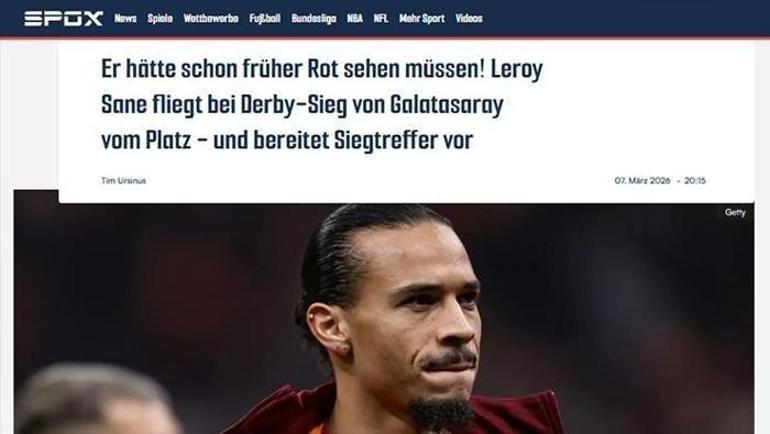The height and width of the screenshot is (434, 770).
Task: Go to the Videos section
Action: (469, 19)
